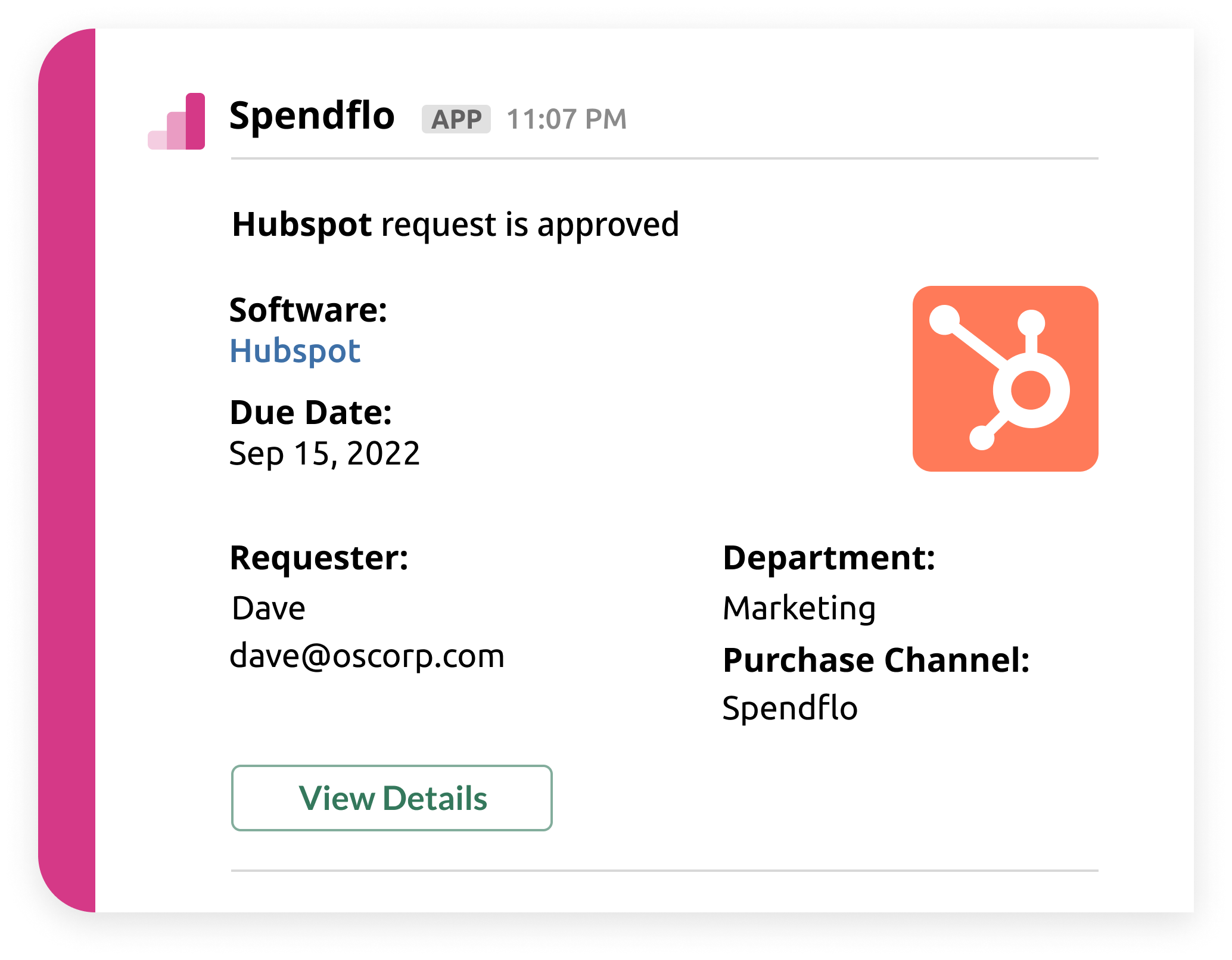Select the department value Marketing
The height and width of the screenshot is (960, 1232).
799,609
